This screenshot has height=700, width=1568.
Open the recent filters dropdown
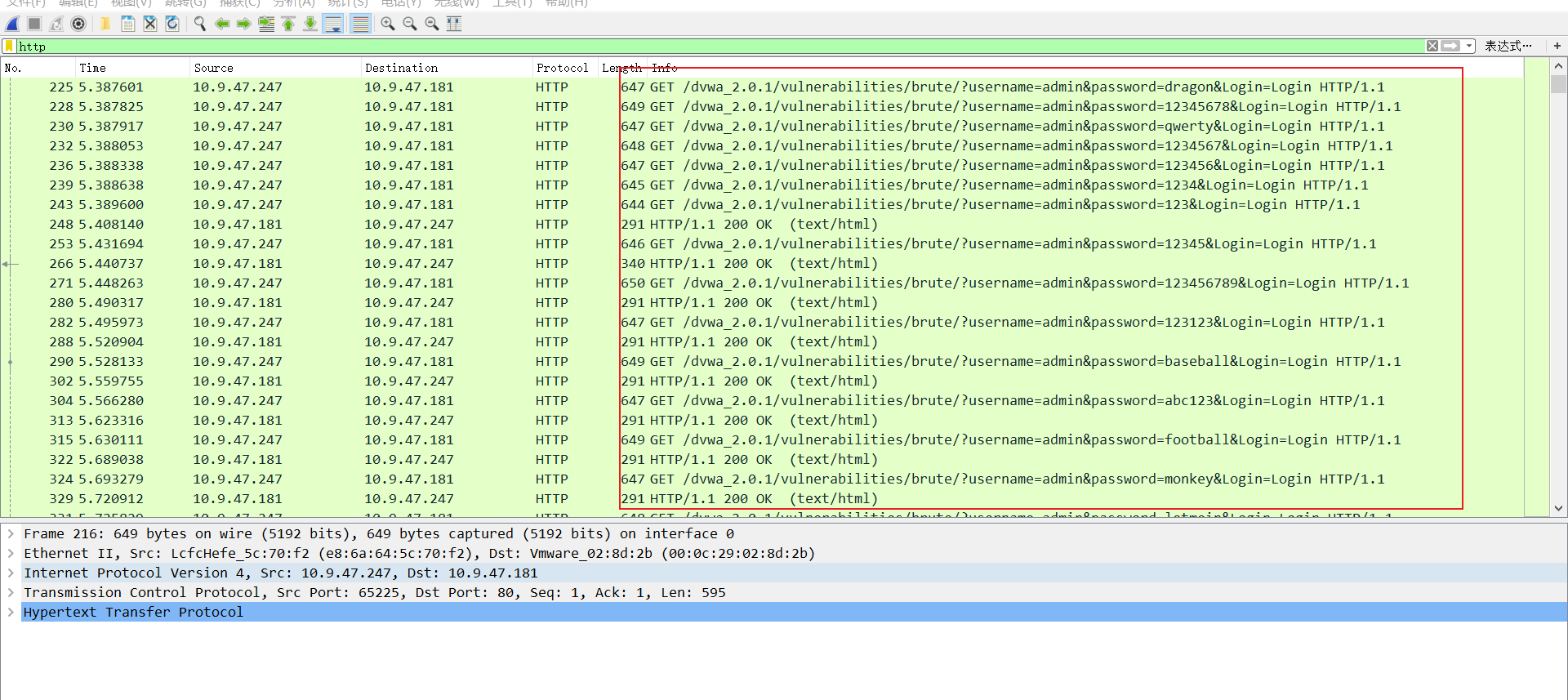pos(1469,46)
